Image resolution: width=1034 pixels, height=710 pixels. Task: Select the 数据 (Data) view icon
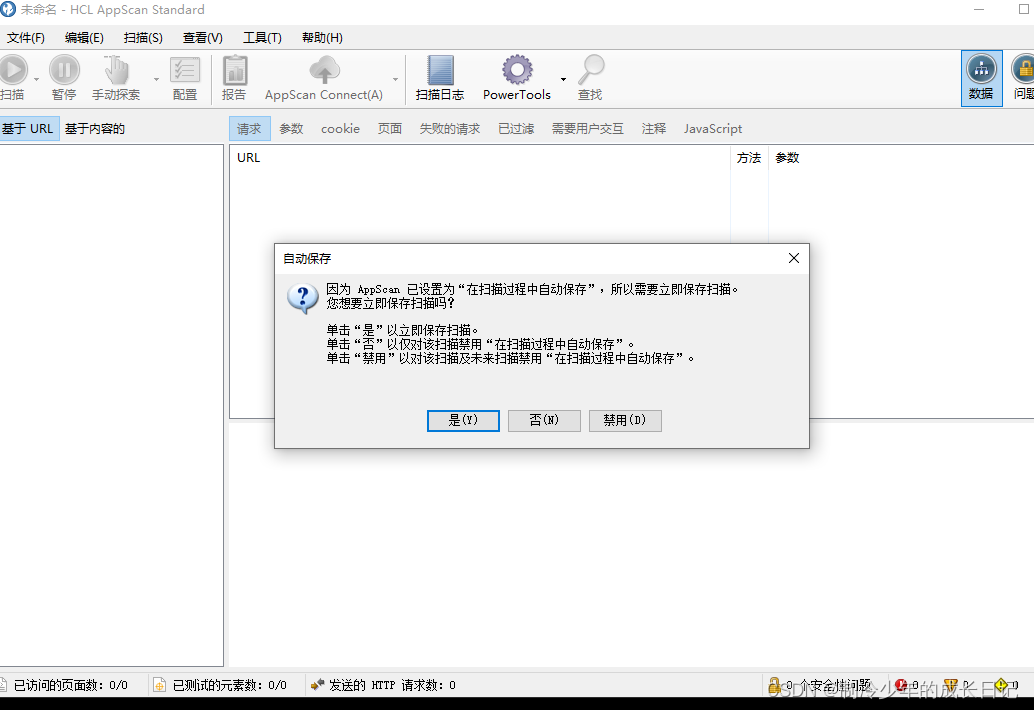[x=980, y=77]
